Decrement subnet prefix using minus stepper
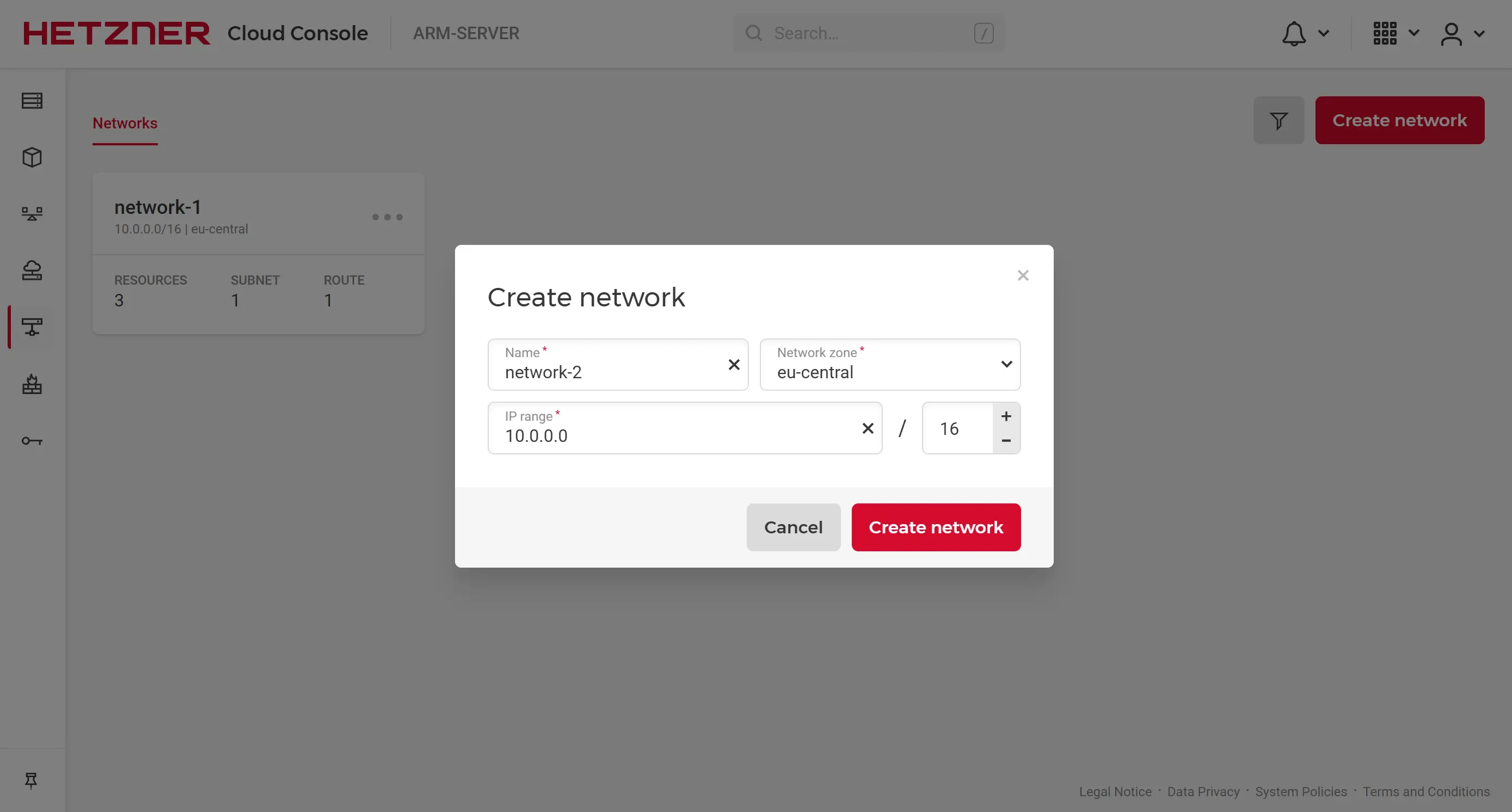This screenshot has height=812, width=1512. pyautogui.click(x=1007, y=440)
